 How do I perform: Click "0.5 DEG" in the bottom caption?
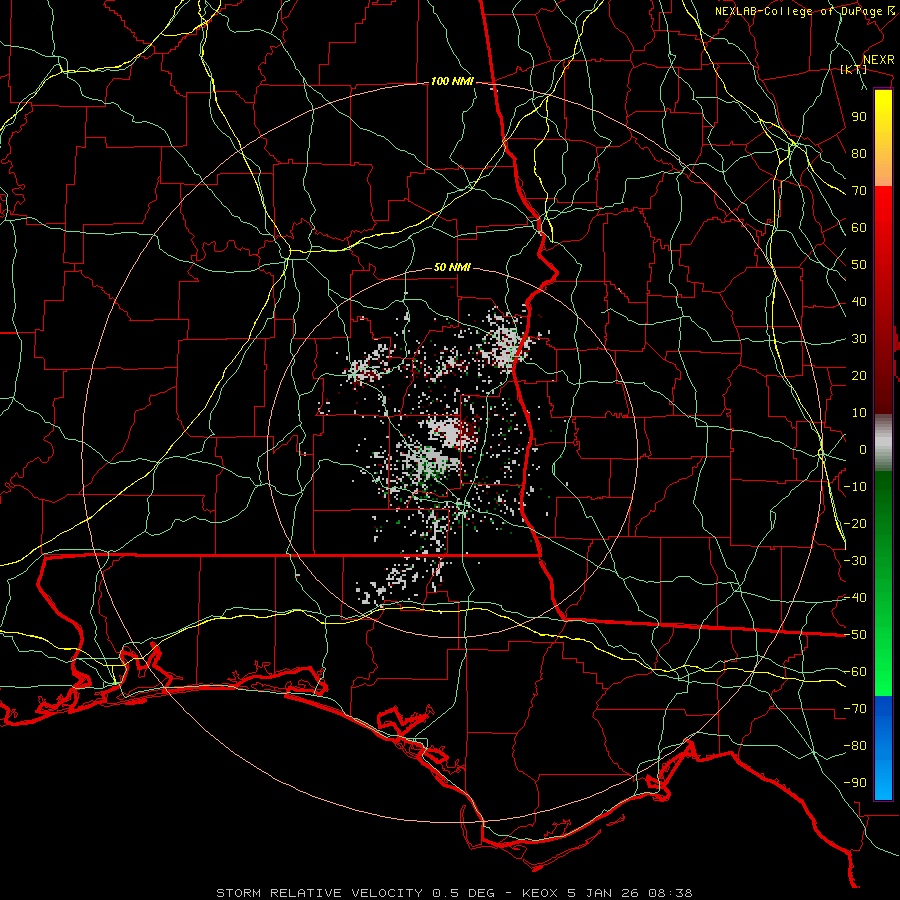click(x=467, y=893)
